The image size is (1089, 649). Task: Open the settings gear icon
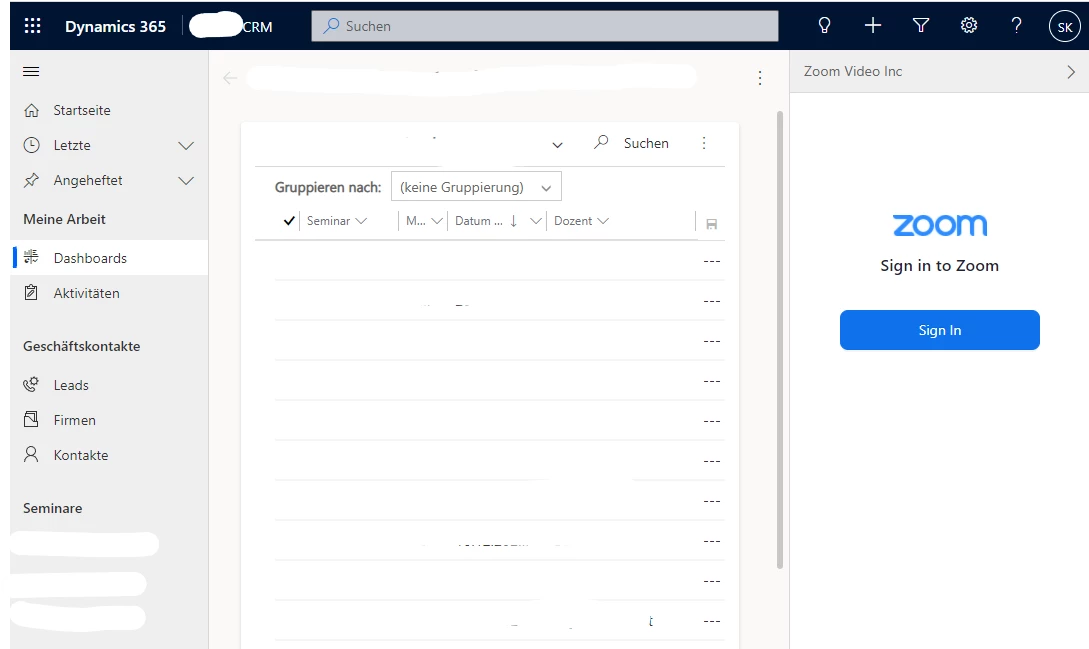click(969, 26)
